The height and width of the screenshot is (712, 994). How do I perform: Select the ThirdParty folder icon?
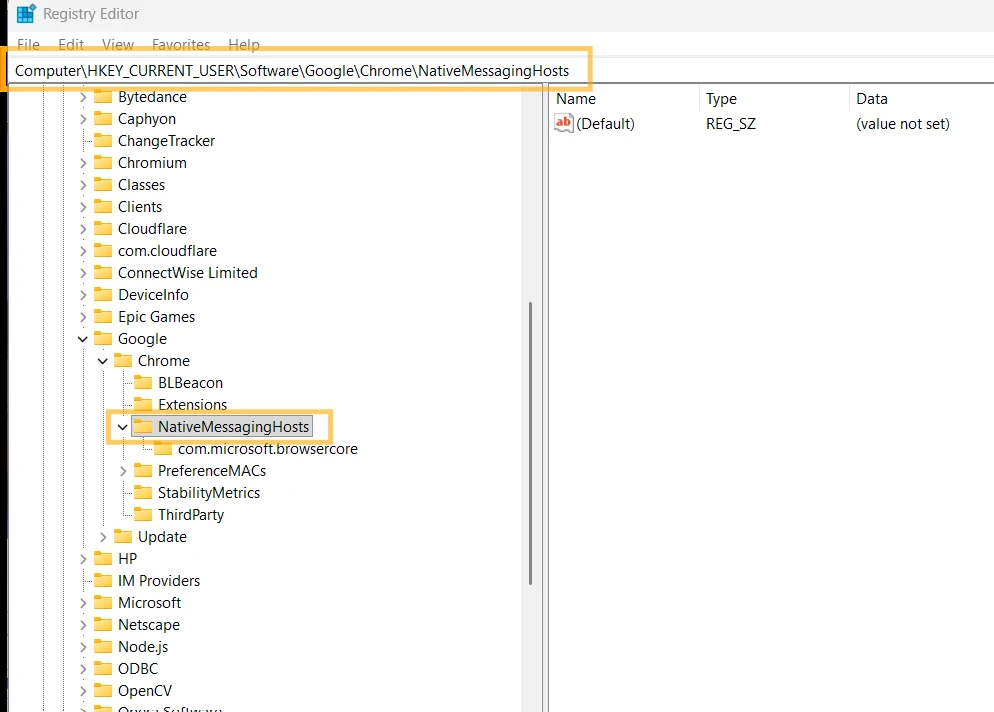click(x=143, y=515)
